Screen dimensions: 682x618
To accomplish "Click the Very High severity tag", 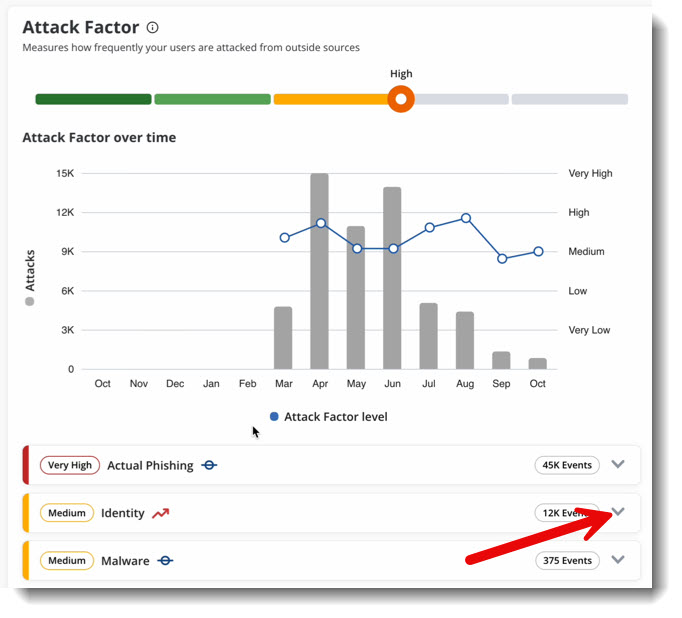I will click(69, 465).
